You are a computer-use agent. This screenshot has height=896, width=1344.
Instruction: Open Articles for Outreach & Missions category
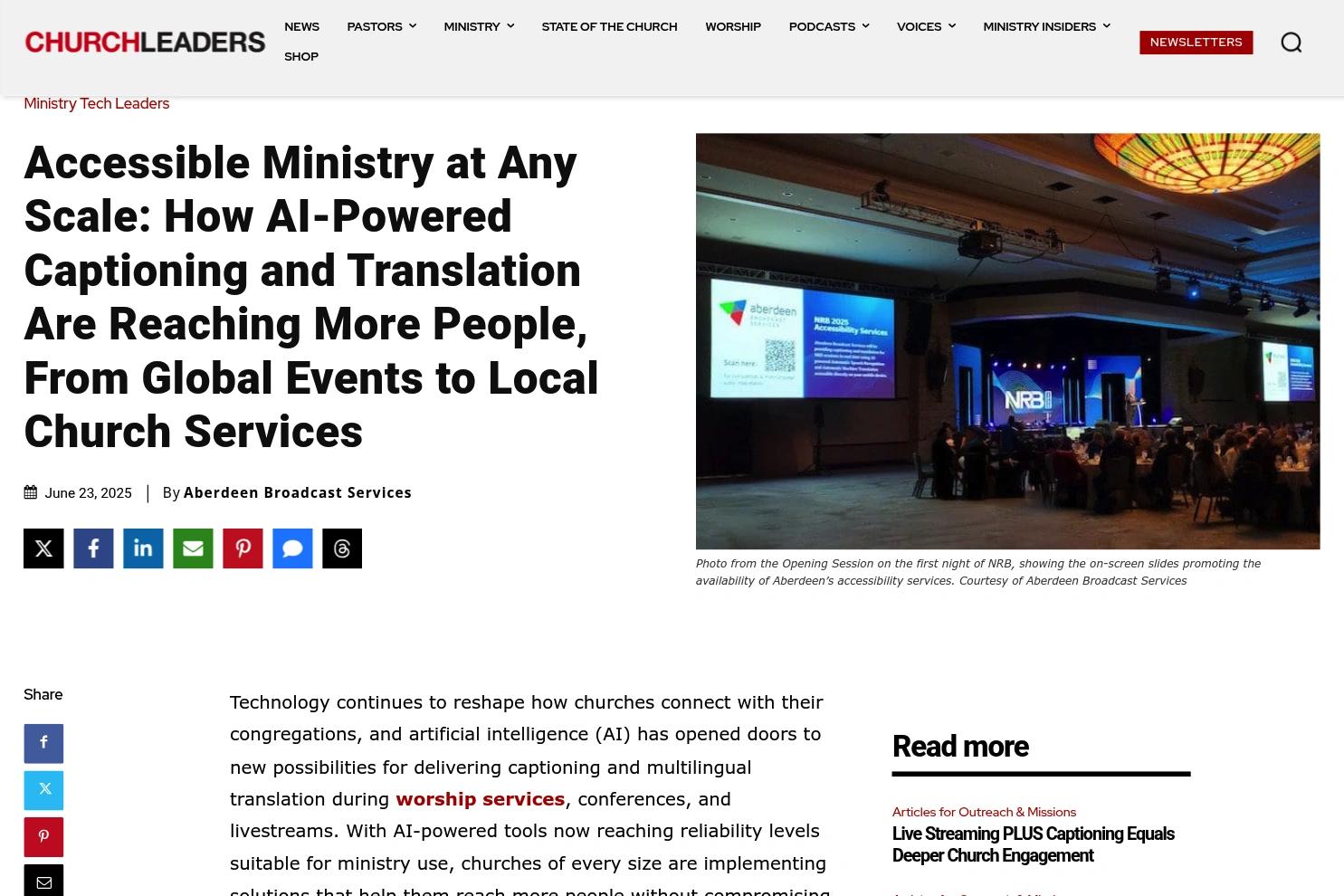[984, 812]
